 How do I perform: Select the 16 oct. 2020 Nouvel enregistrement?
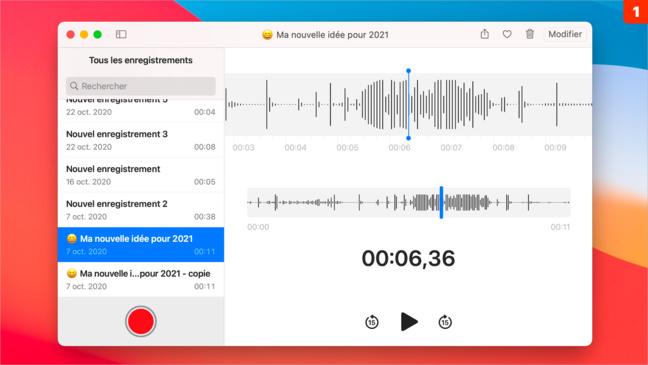coord(141,175)
